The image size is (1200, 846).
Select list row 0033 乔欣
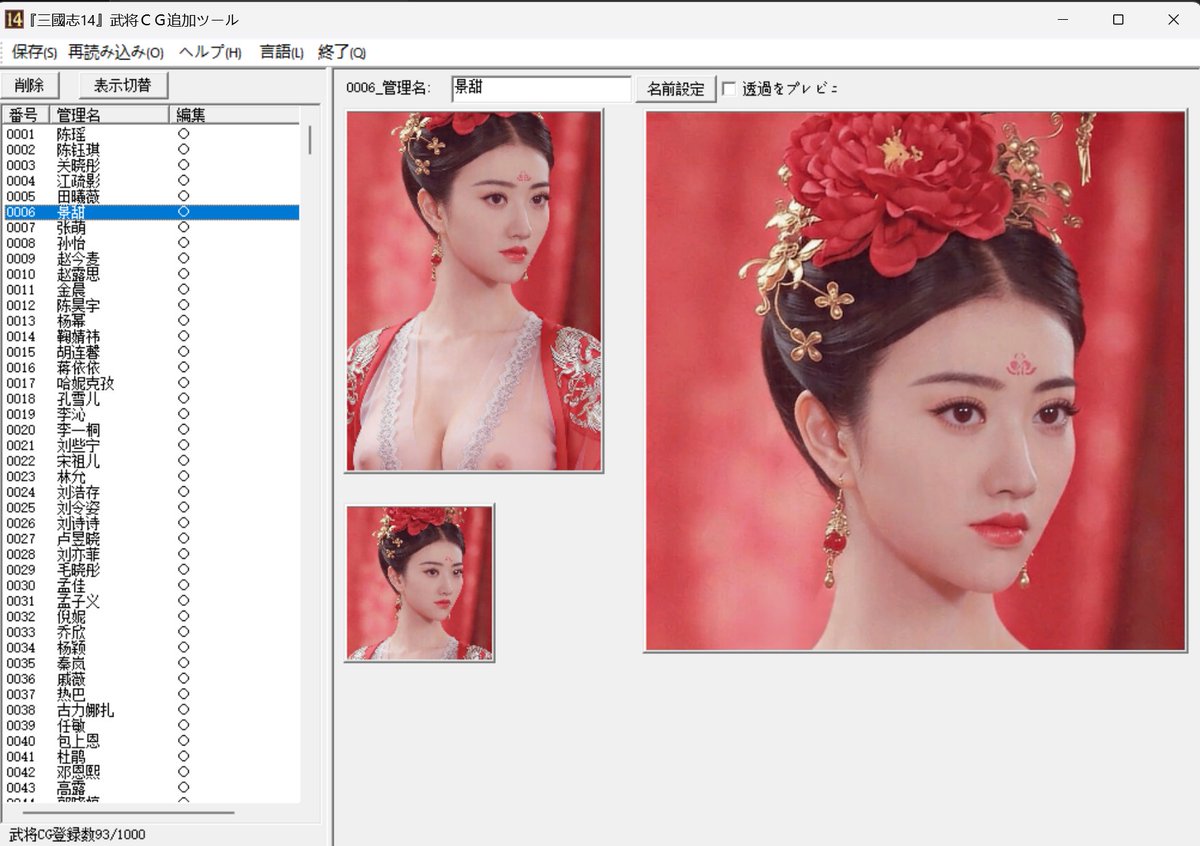coord(151,633)
